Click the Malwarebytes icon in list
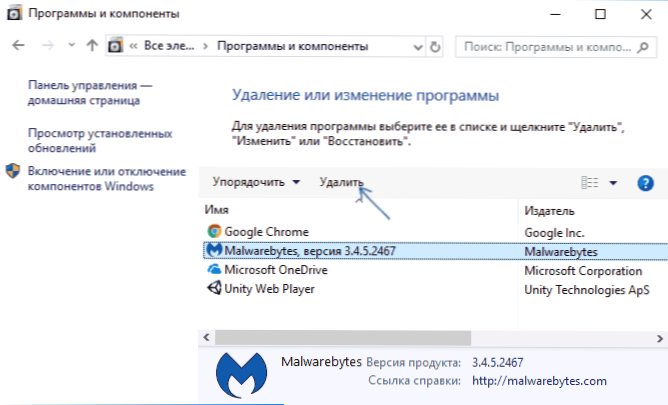 (x=214, y=250)
